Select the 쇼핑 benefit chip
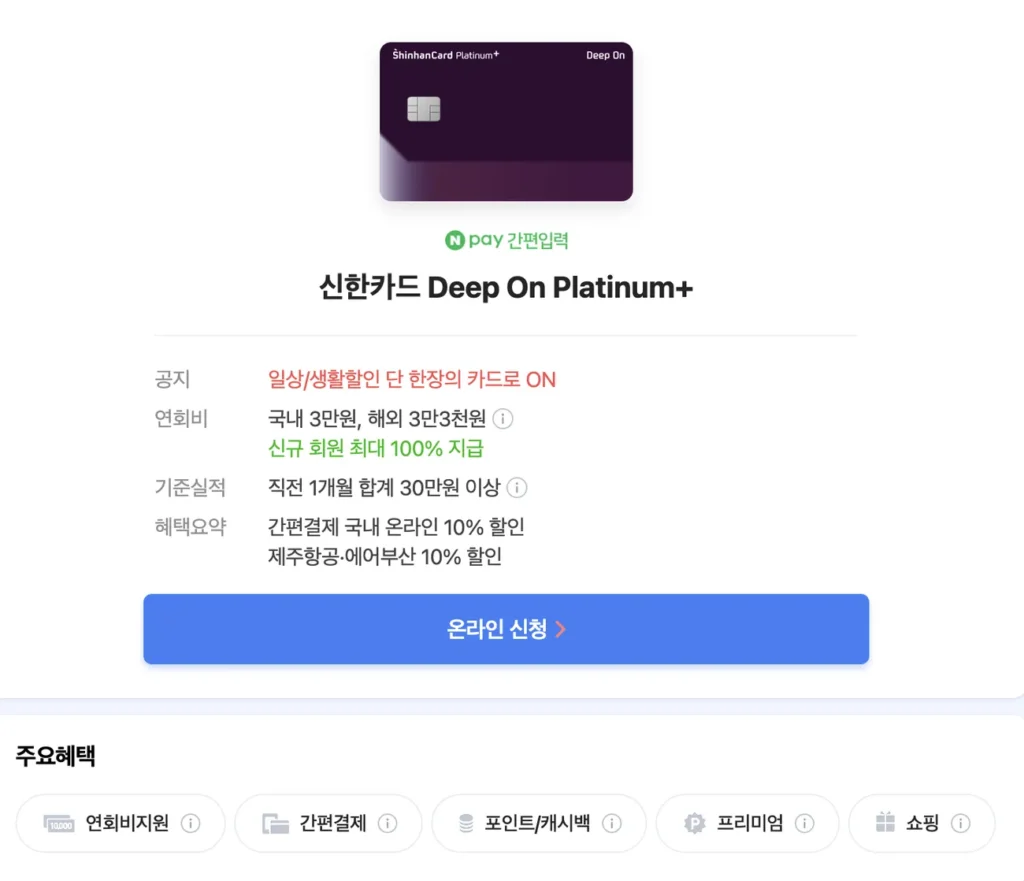 click(x=921, y=824)
